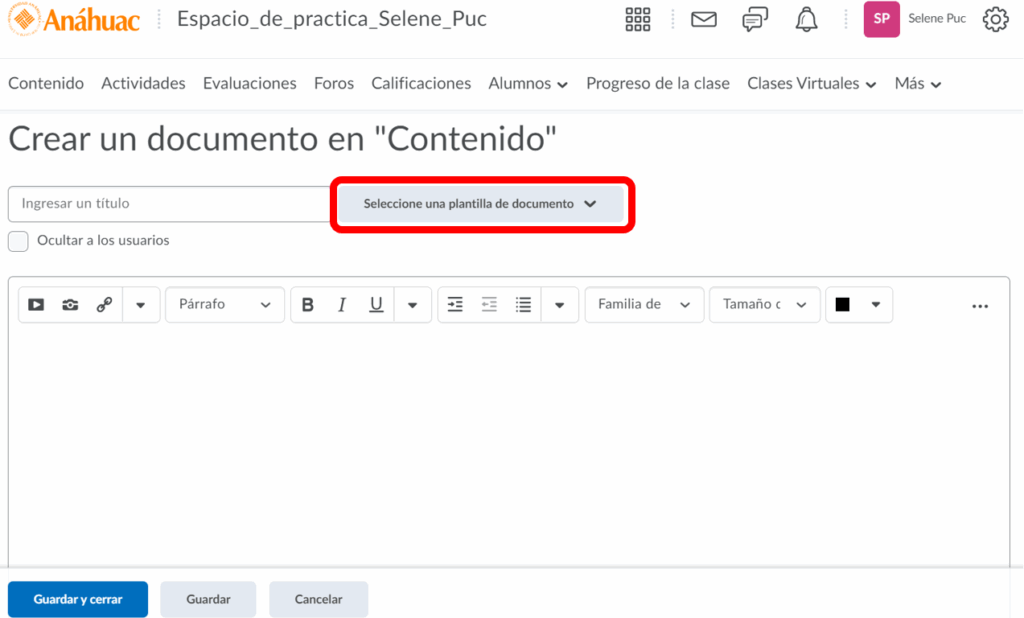1024x618 pixels.
Task: Click the Insert Stuff media icon
Action: (x=36, y=305)
